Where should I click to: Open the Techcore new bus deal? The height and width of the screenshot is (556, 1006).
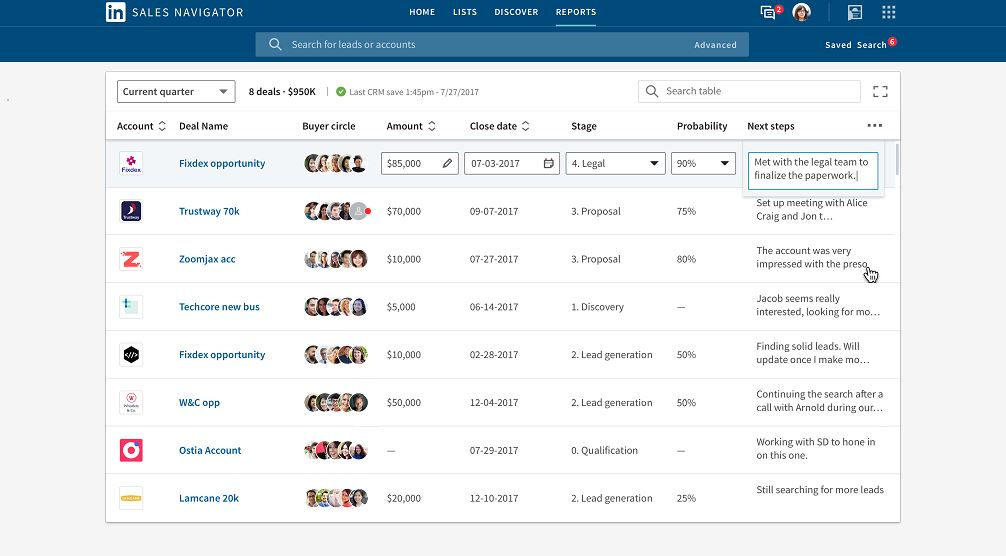click(219, 307)
